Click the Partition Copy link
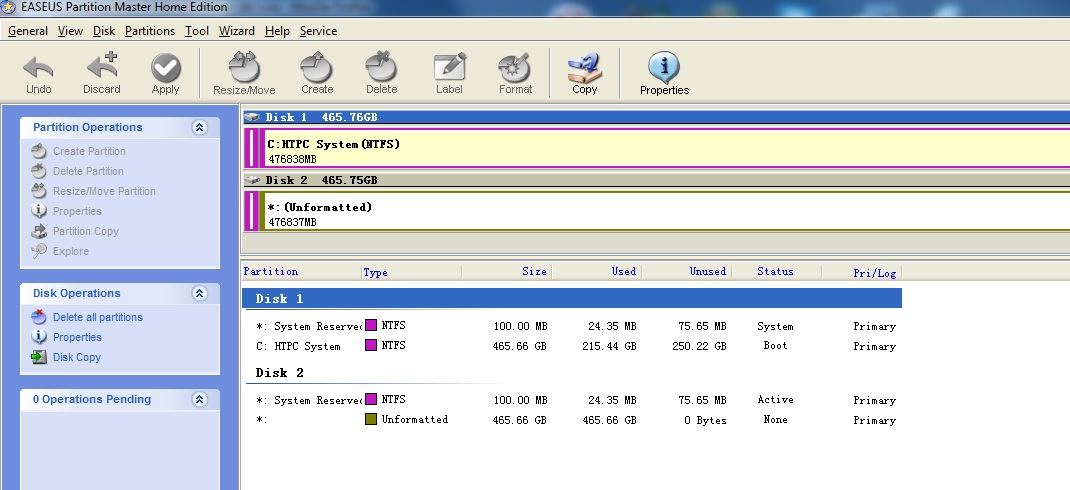Image resolution: width=1070 pixels, height=490 pixels. pyautogui.click(x=86, y=231)
